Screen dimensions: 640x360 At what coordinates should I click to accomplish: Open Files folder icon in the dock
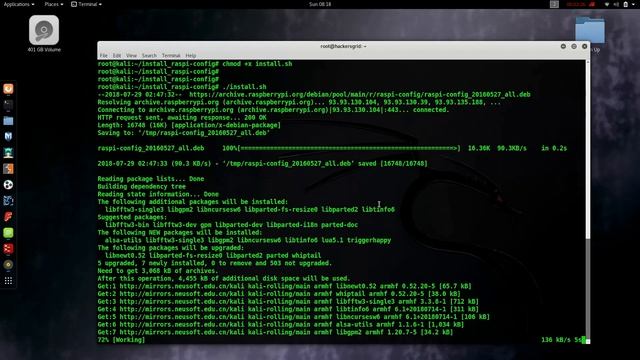point(8,121)
